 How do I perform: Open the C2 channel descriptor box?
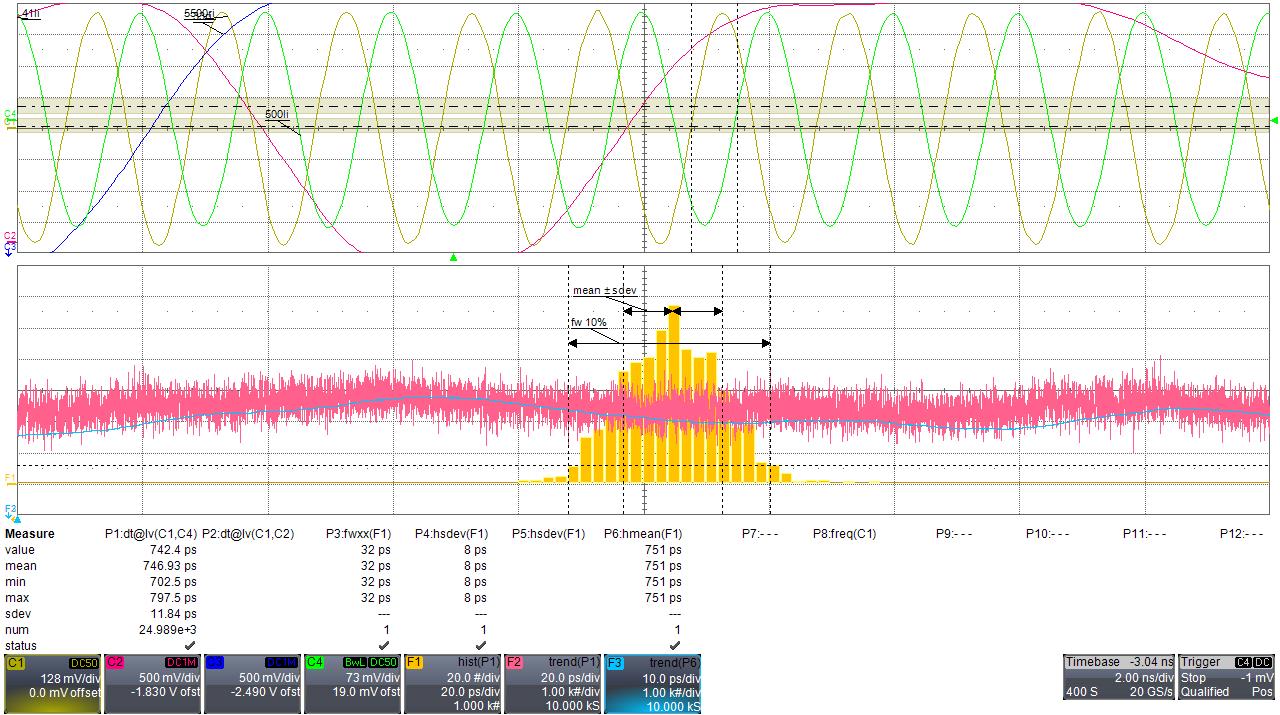coord(152,684)
